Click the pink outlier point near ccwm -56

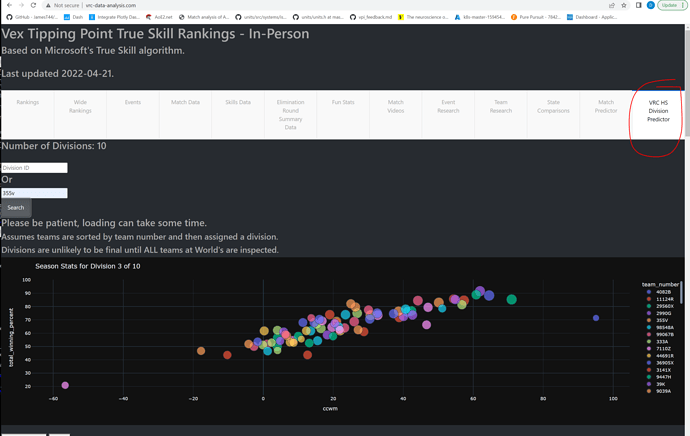pyautogui.click(x=65, y=385)
